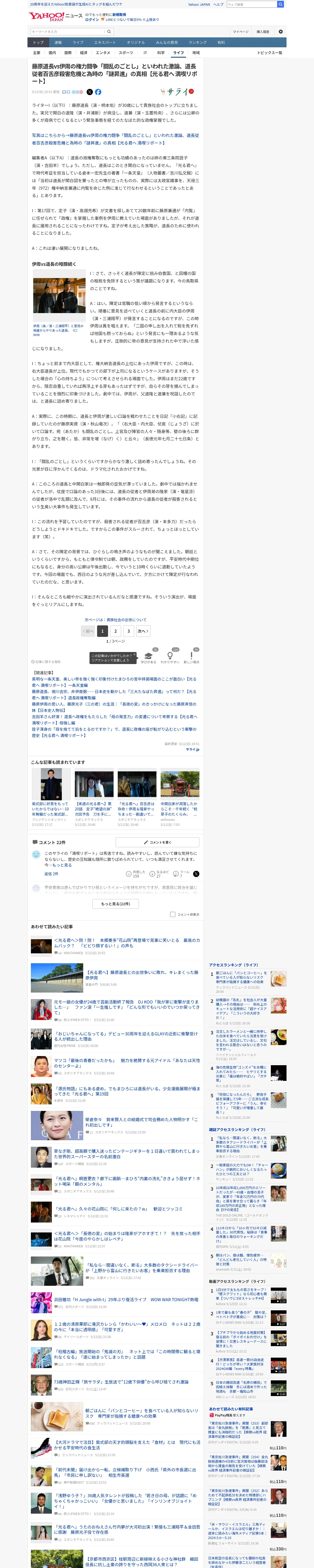Select the エンタメ category tab
The height and width of the screenshot is (1568, 314).
click(103, 53)
